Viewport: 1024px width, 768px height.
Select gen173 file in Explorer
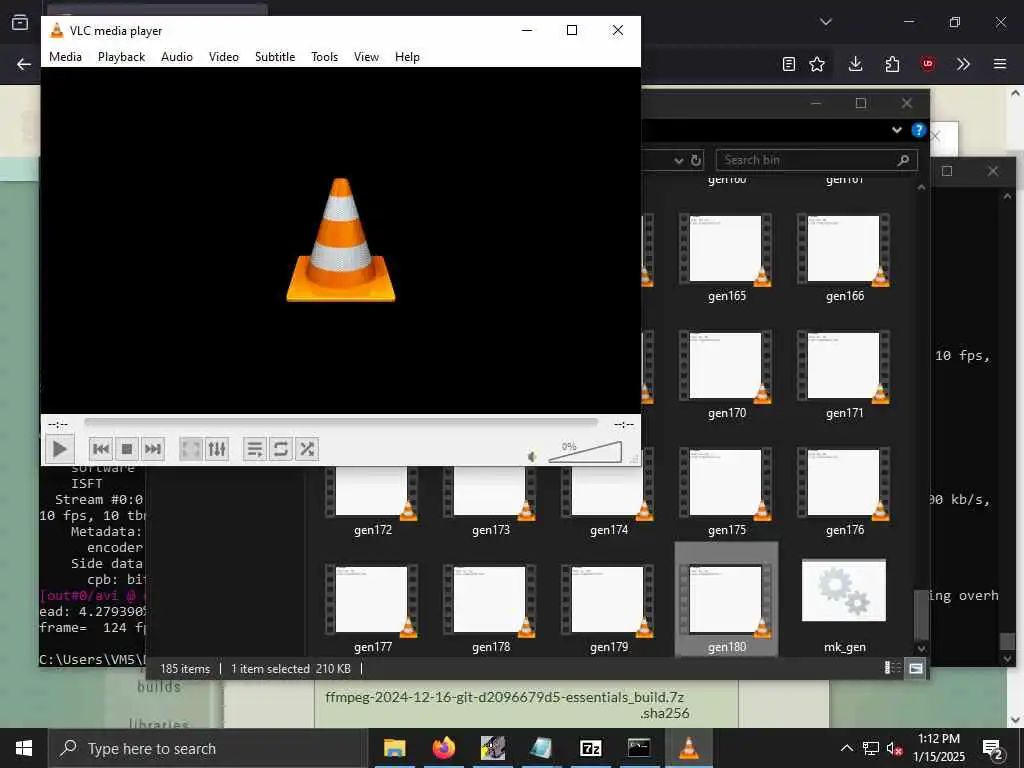click(490, 502)
